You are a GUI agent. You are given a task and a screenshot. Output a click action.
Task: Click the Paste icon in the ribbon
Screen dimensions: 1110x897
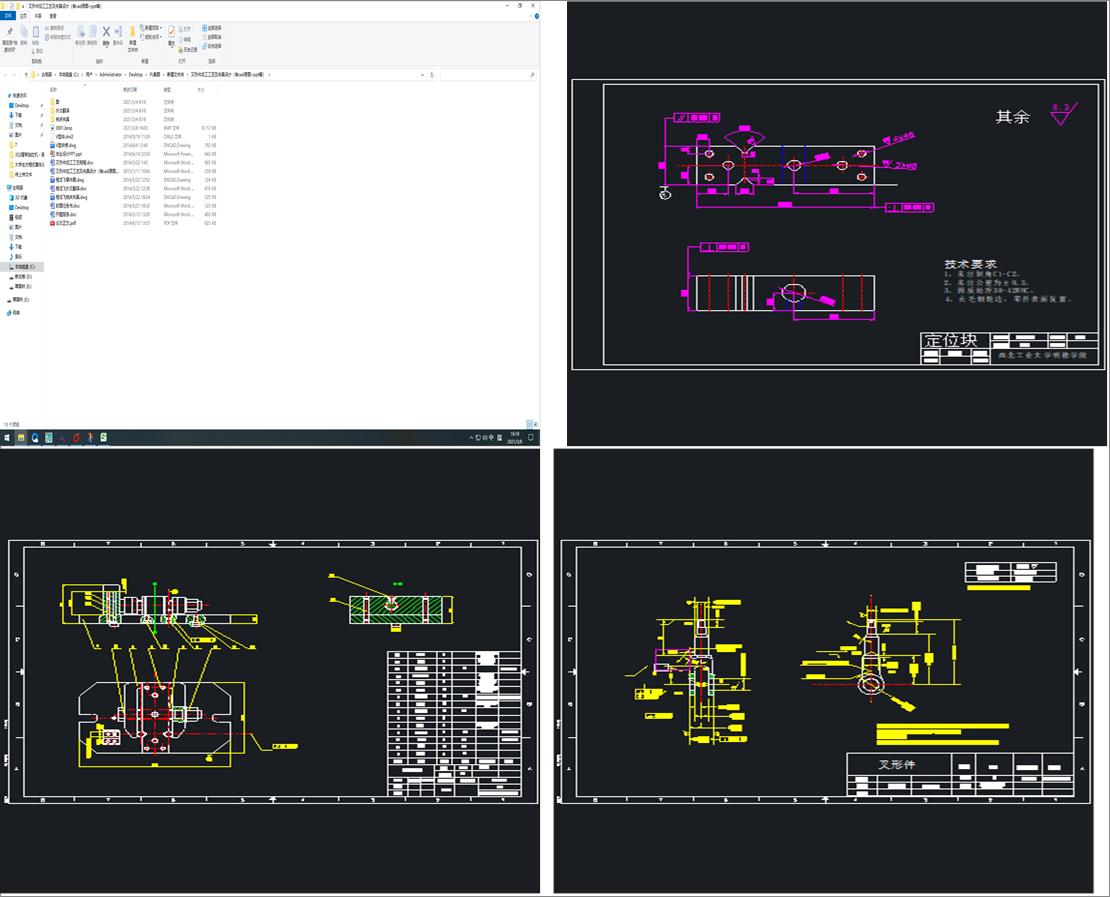click(36, 35)
